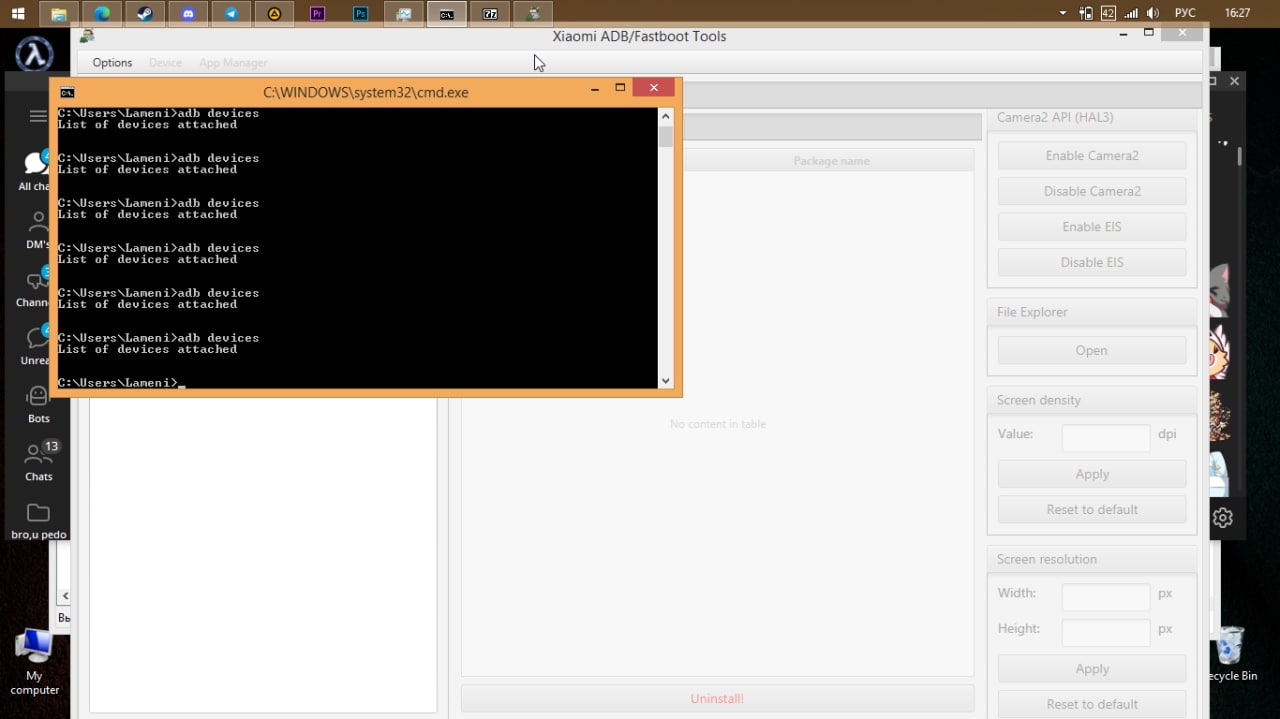The image size is (1280, 719).
Task: Open the Half-Life lambda desktop icon
Action: point(35,53)
